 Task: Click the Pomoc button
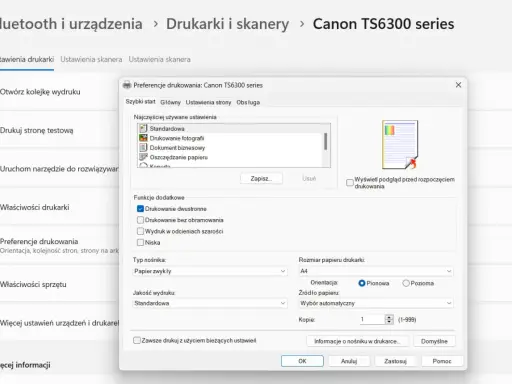coord(442,361)
